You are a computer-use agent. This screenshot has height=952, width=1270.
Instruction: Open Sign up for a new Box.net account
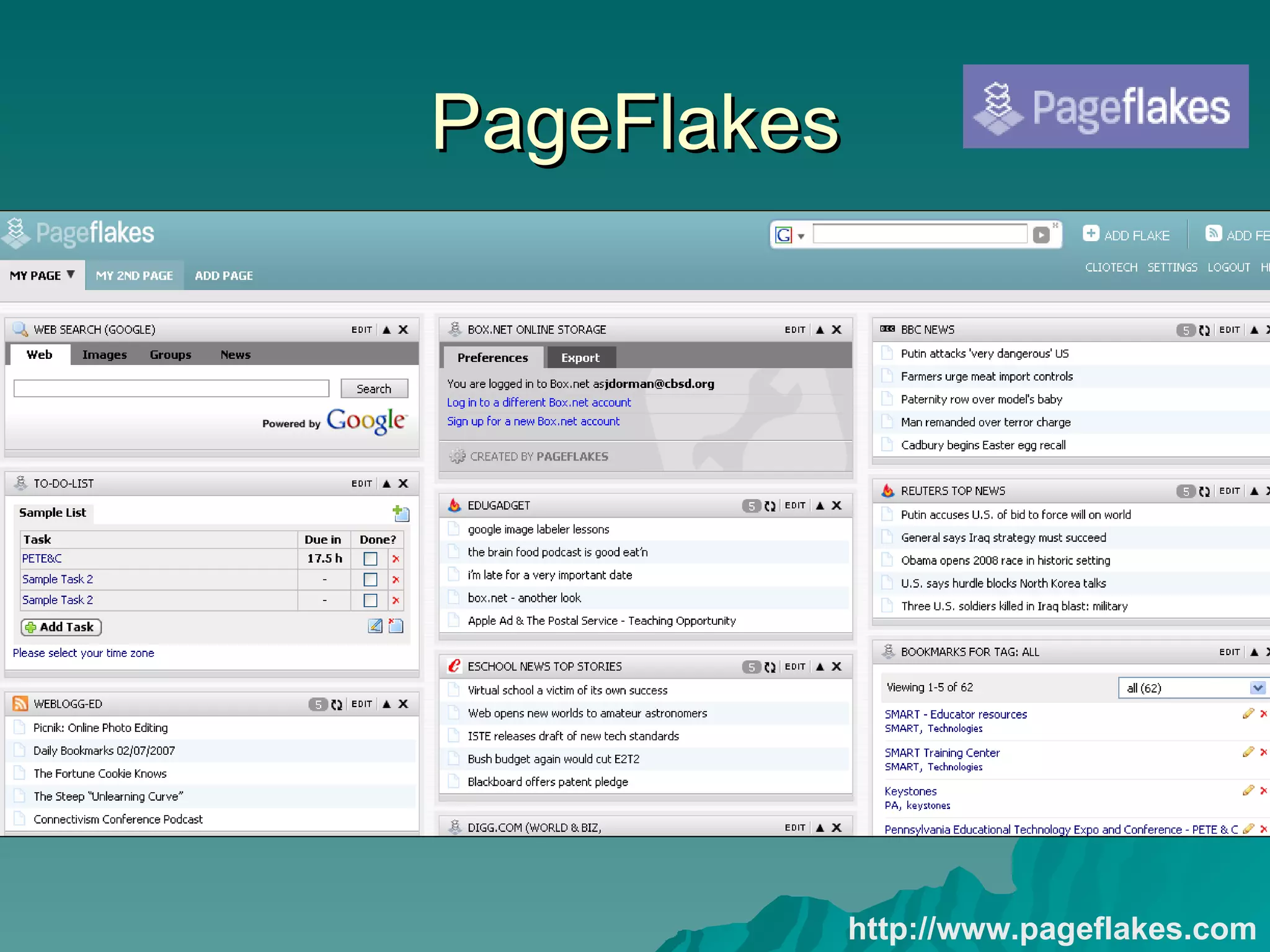(x=533, y=421)
